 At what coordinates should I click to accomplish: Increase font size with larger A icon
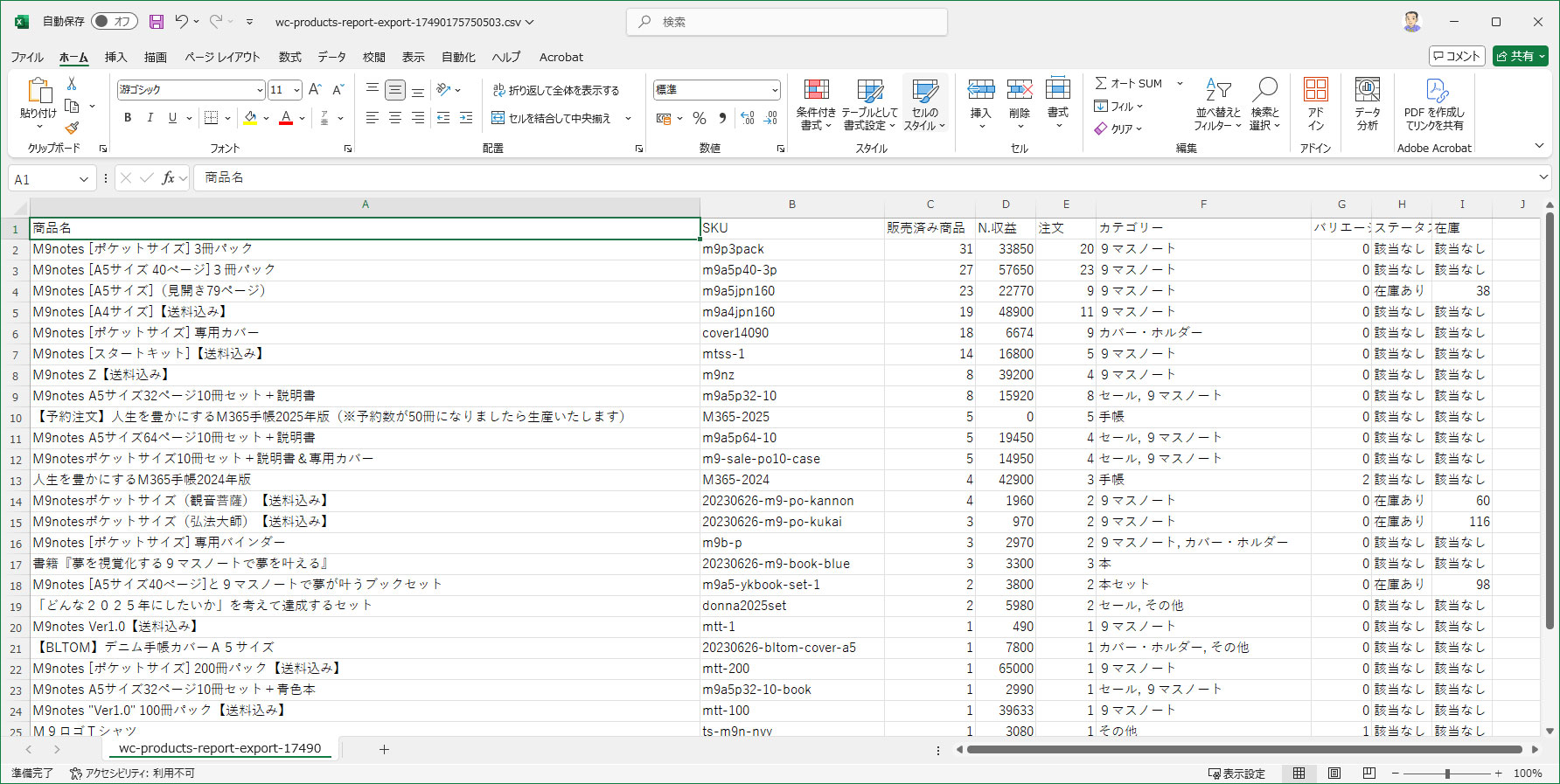tap(315, 89)
